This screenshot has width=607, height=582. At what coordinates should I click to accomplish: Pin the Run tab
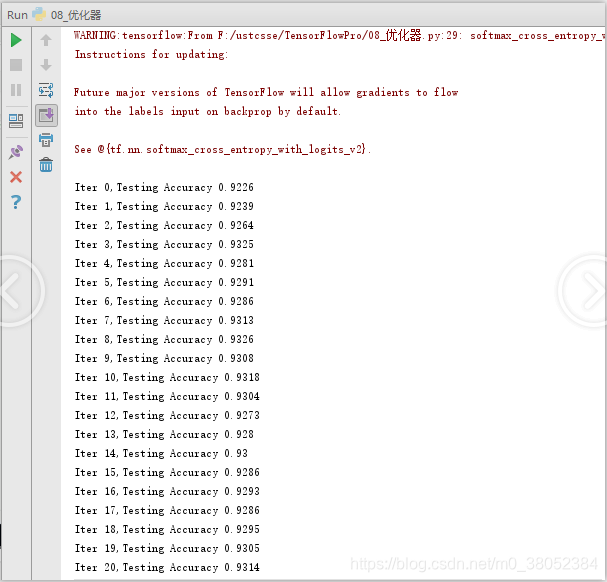tap(16, 152)
